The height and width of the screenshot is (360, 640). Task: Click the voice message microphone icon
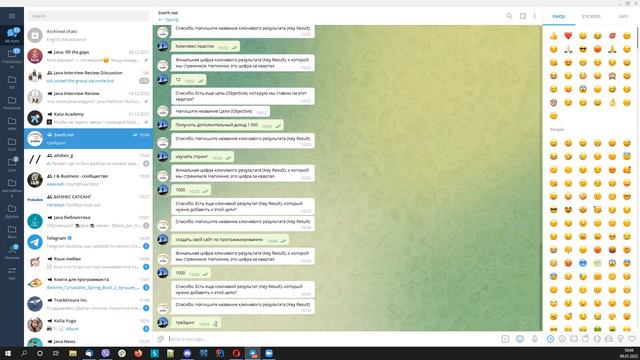534,339
